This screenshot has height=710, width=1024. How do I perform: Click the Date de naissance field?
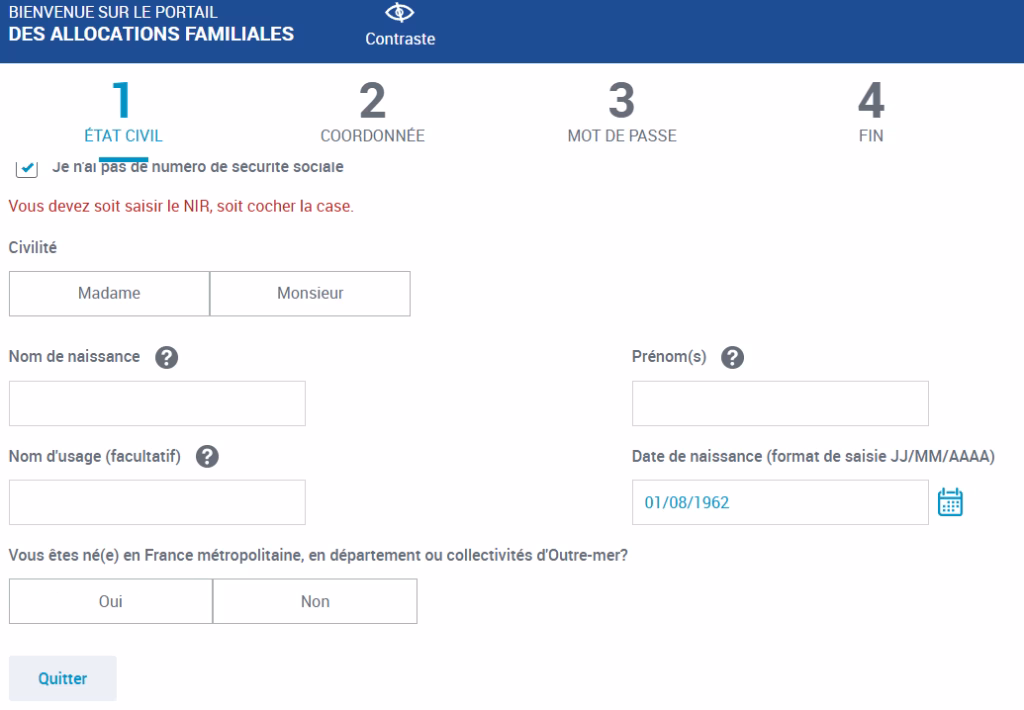click(x=780, y=502)
